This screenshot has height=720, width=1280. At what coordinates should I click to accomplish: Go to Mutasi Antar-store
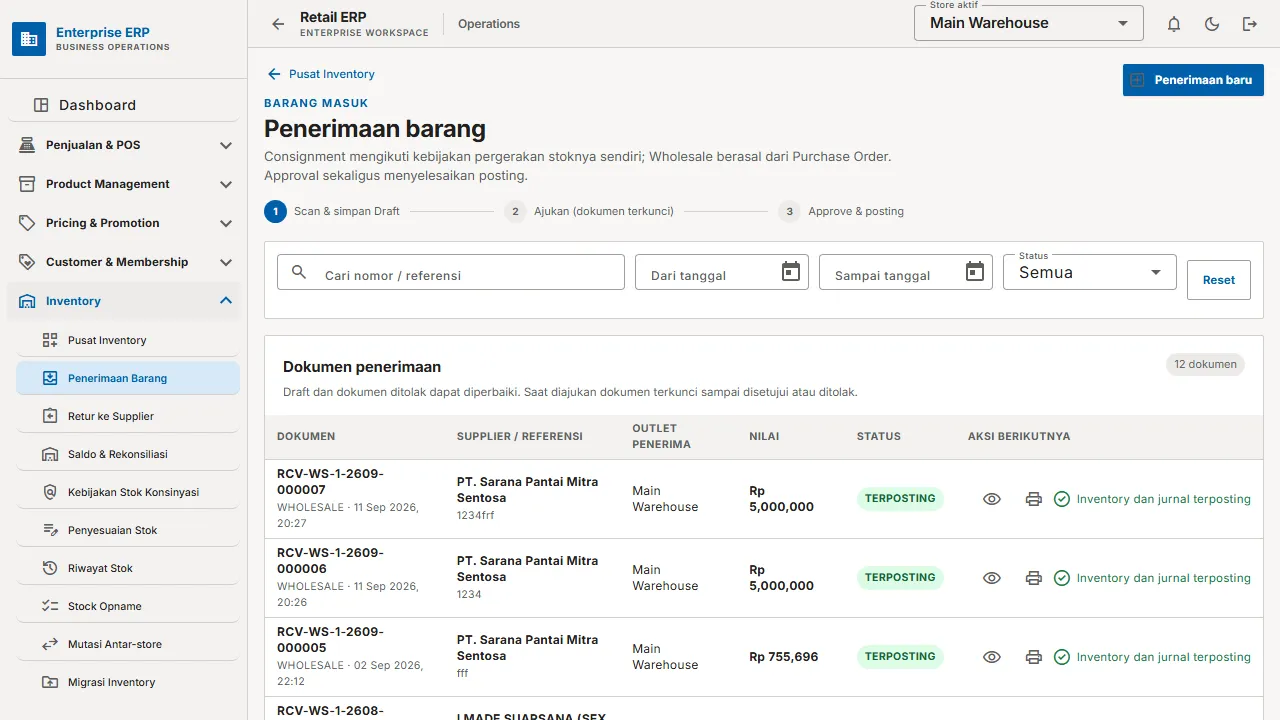click(x=128, y=644)
